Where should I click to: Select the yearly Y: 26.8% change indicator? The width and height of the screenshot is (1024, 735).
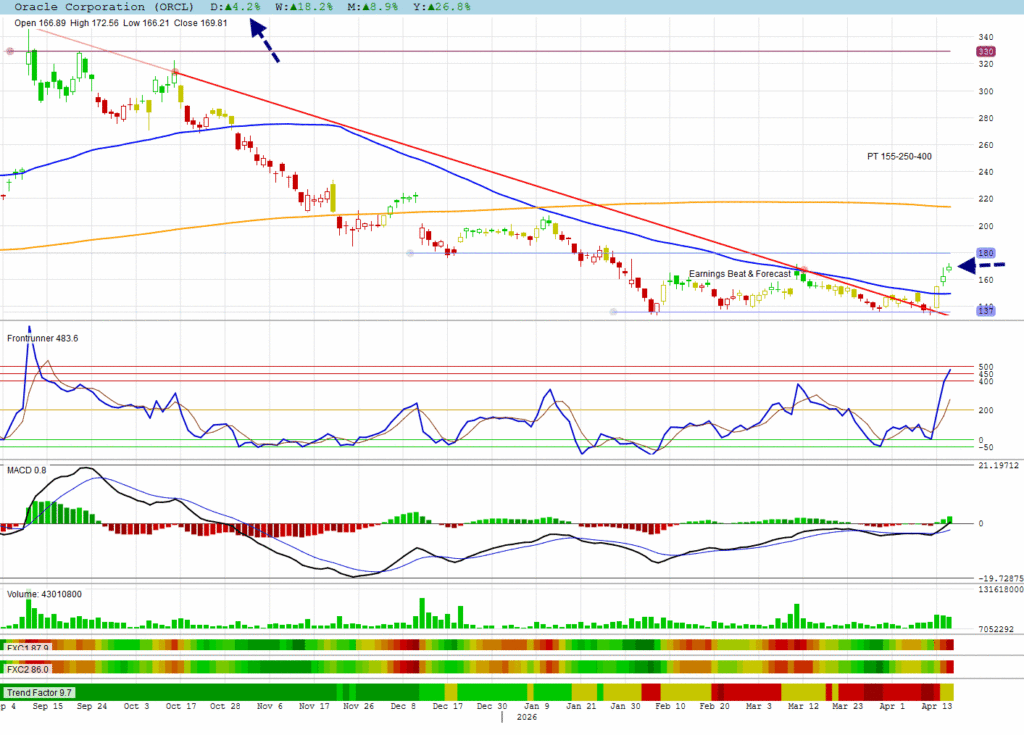pos(414,7)
